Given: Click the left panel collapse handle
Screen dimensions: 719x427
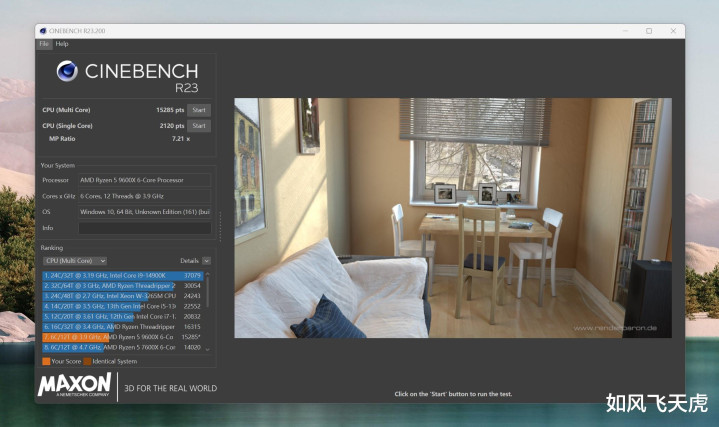Looking at the screenshot, I should 220,227.
